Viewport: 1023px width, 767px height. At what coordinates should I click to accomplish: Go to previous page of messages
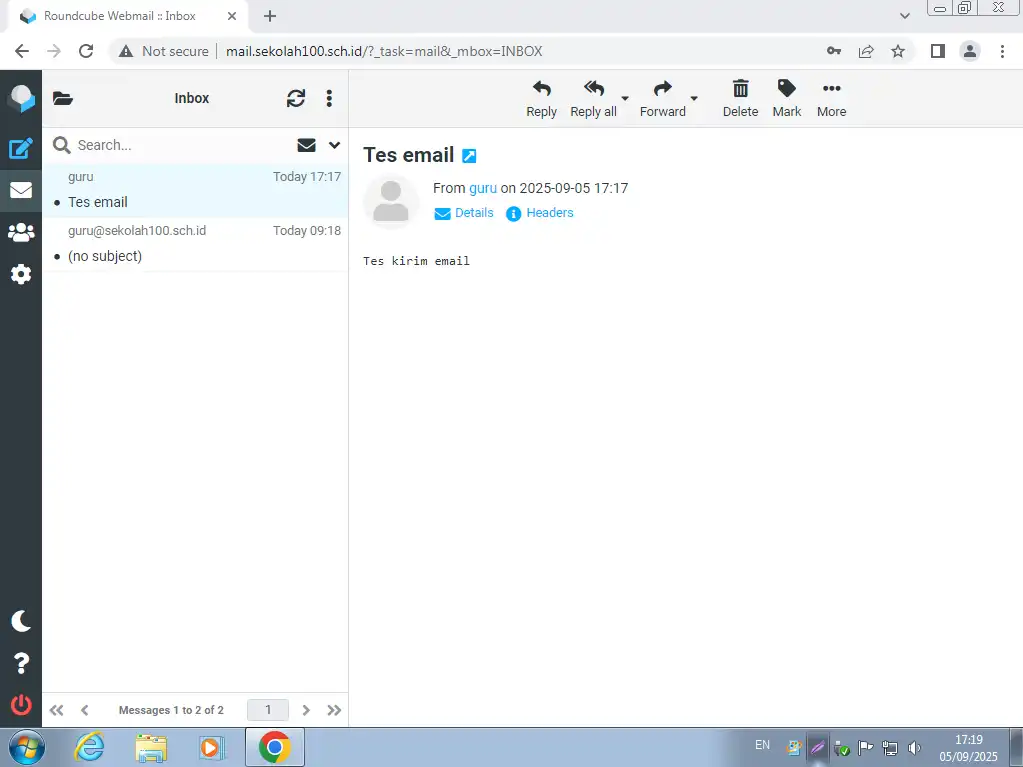[x=85, y=710]
